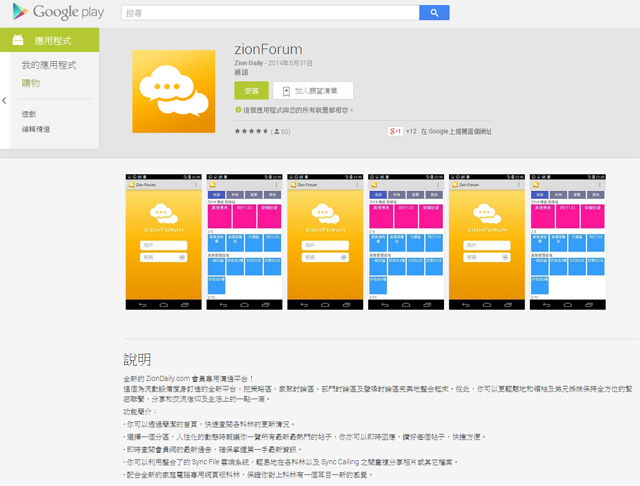Open Editors' Choice (編輯精選) sidebar link
This screenshot has height=486, width=640.
(x=36, y=129)
